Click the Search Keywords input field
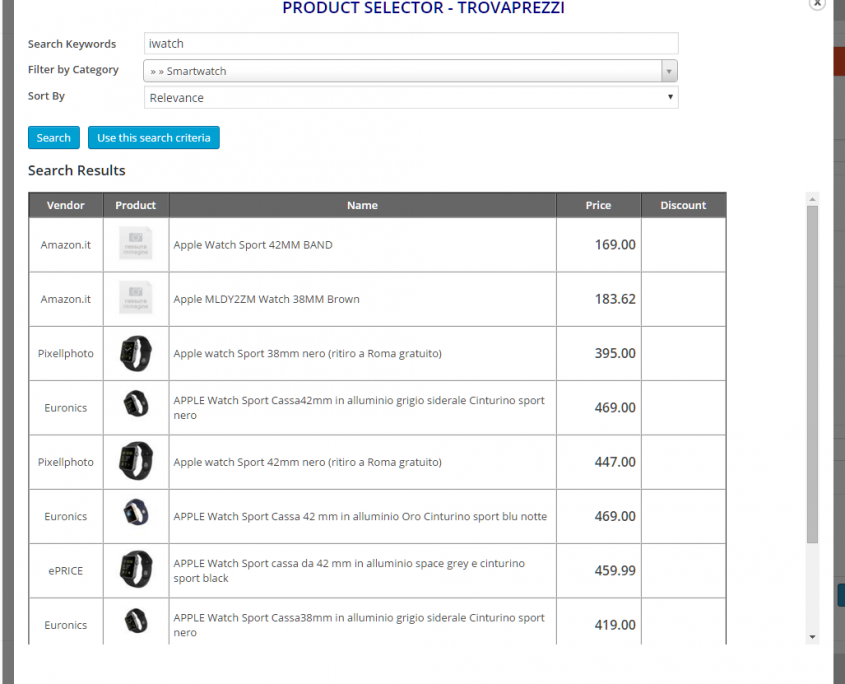The image size is (845, 684). (x=411, y=44)
